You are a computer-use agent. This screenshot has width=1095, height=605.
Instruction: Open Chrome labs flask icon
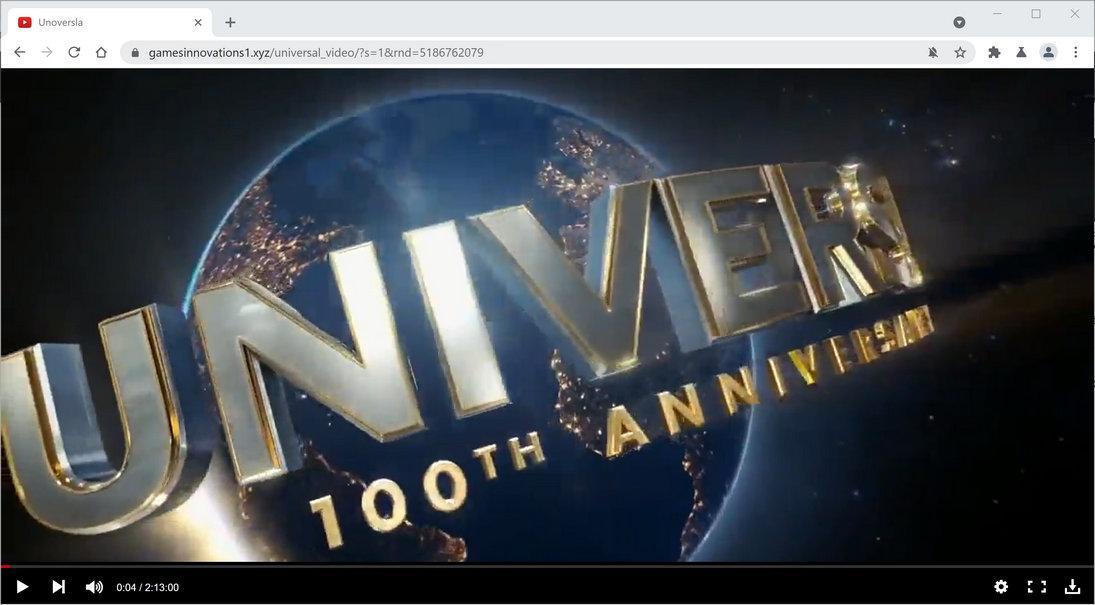1021,52
